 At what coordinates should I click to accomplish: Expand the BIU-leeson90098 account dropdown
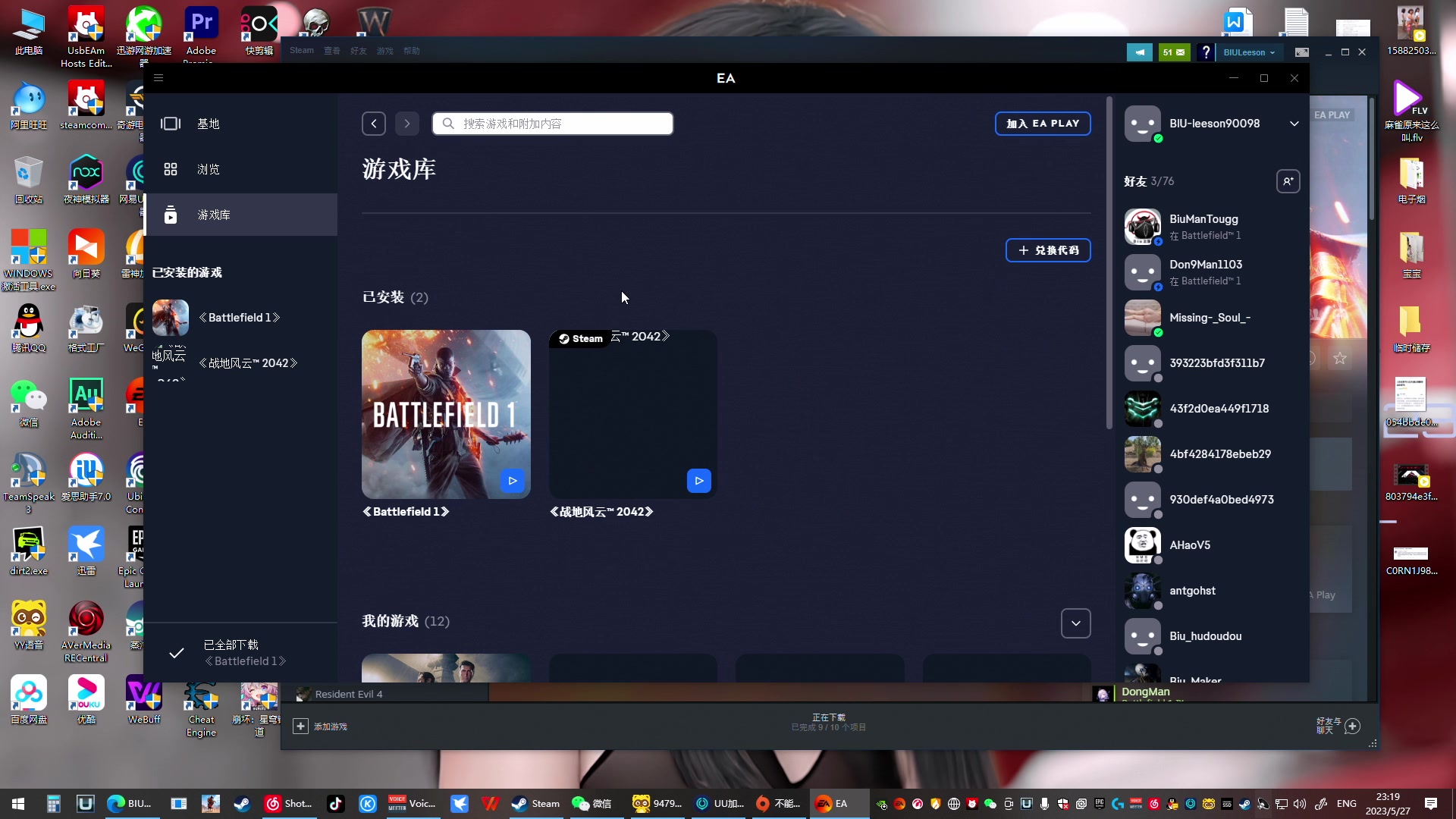point(1294,124)
